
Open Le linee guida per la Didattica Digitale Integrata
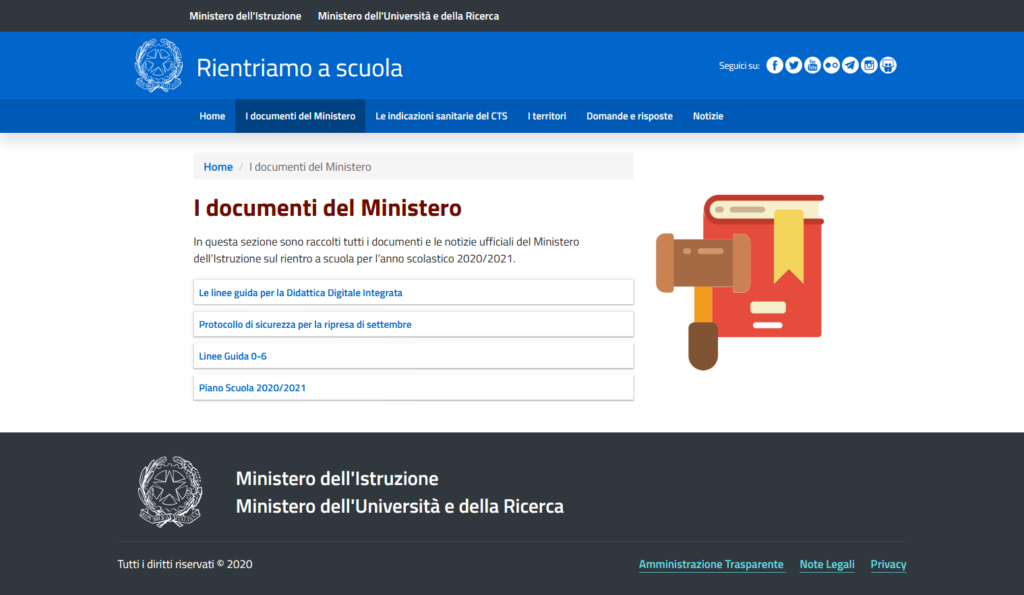tap(413, 293)
